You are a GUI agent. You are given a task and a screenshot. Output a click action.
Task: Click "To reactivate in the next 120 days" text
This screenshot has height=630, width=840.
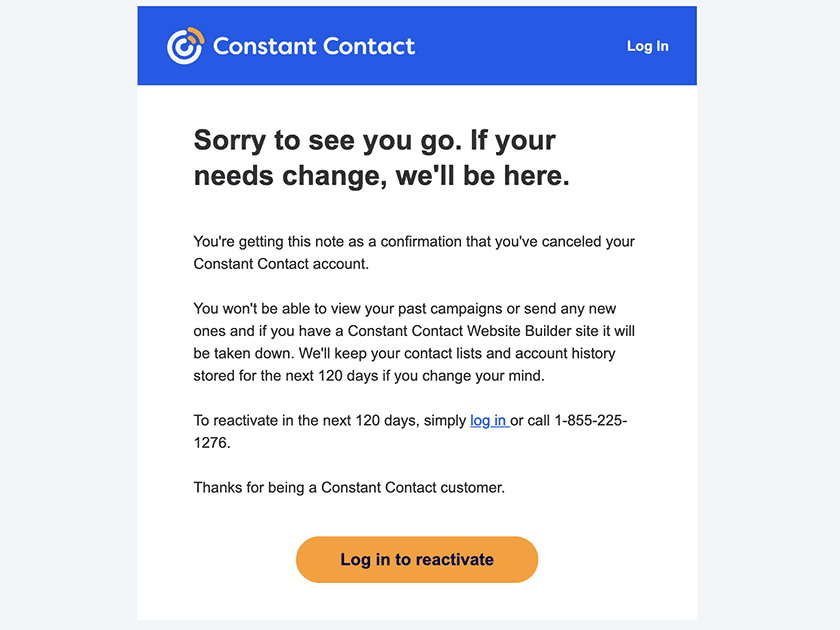click(x=306, y=421)
